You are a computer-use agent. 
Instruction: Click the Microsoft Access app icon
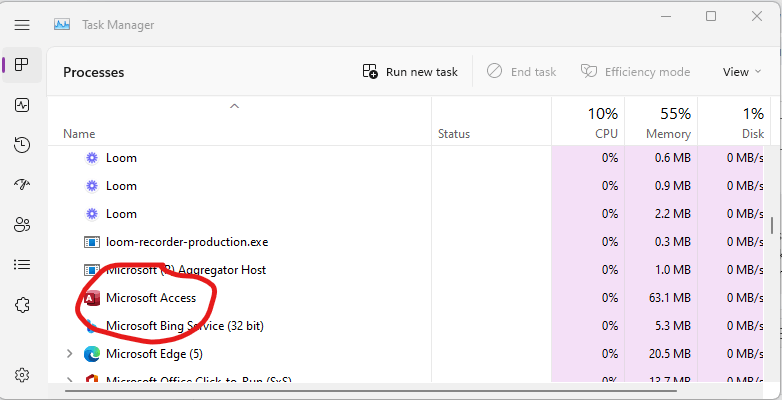coord(91,298)
